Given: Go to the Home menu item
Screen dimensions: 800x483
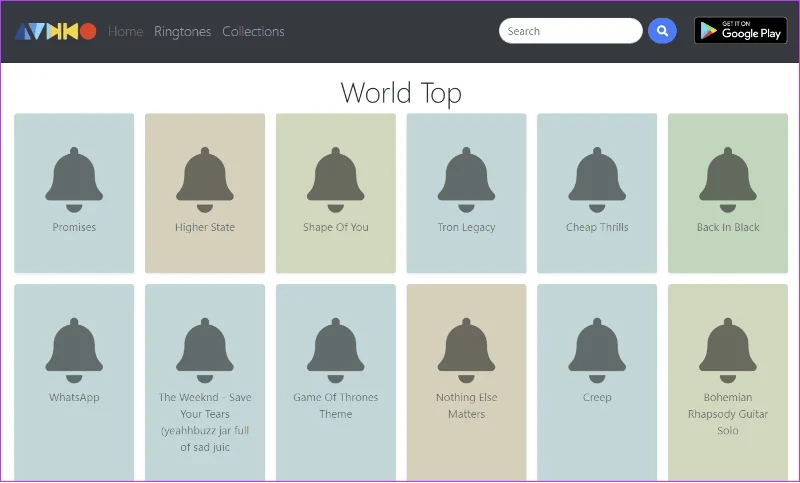Looking at the screenshot, I should point(126,32).
